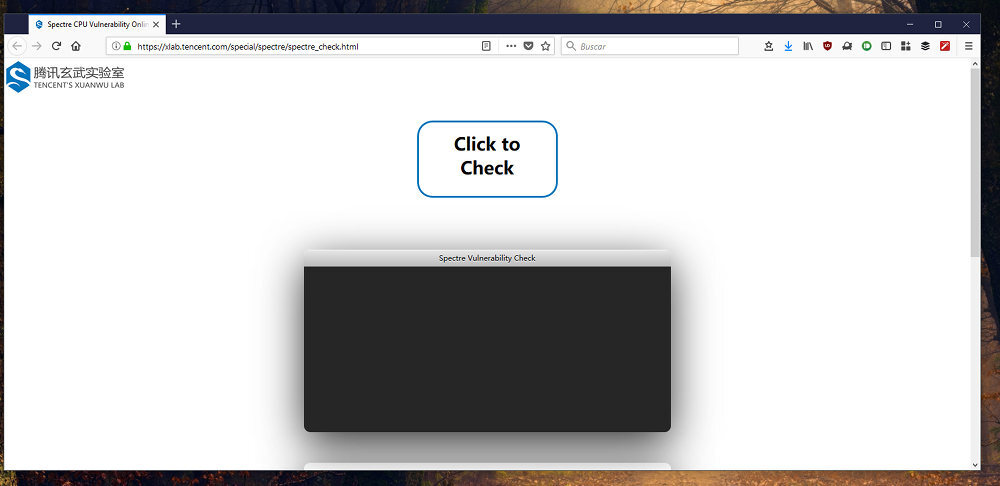Open a new tab with plus button
Viewport: 1000px width, 486px height.
[176, 24]
